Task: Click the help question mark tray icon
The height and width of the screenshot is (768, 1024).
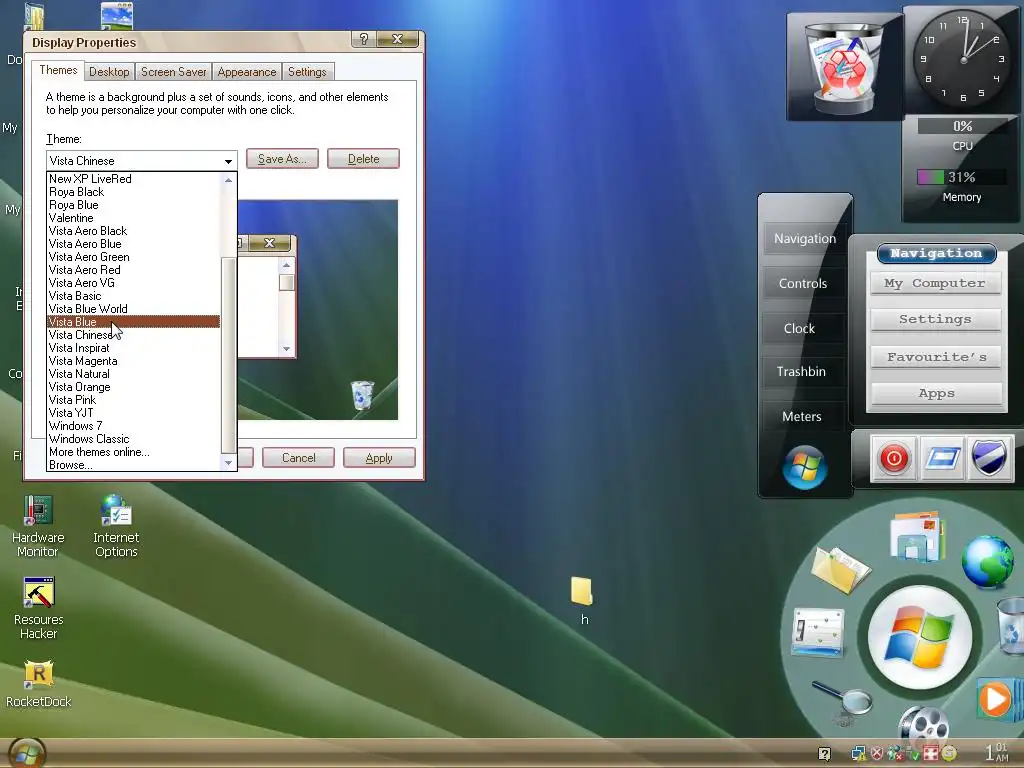Action: click(824, 754)
